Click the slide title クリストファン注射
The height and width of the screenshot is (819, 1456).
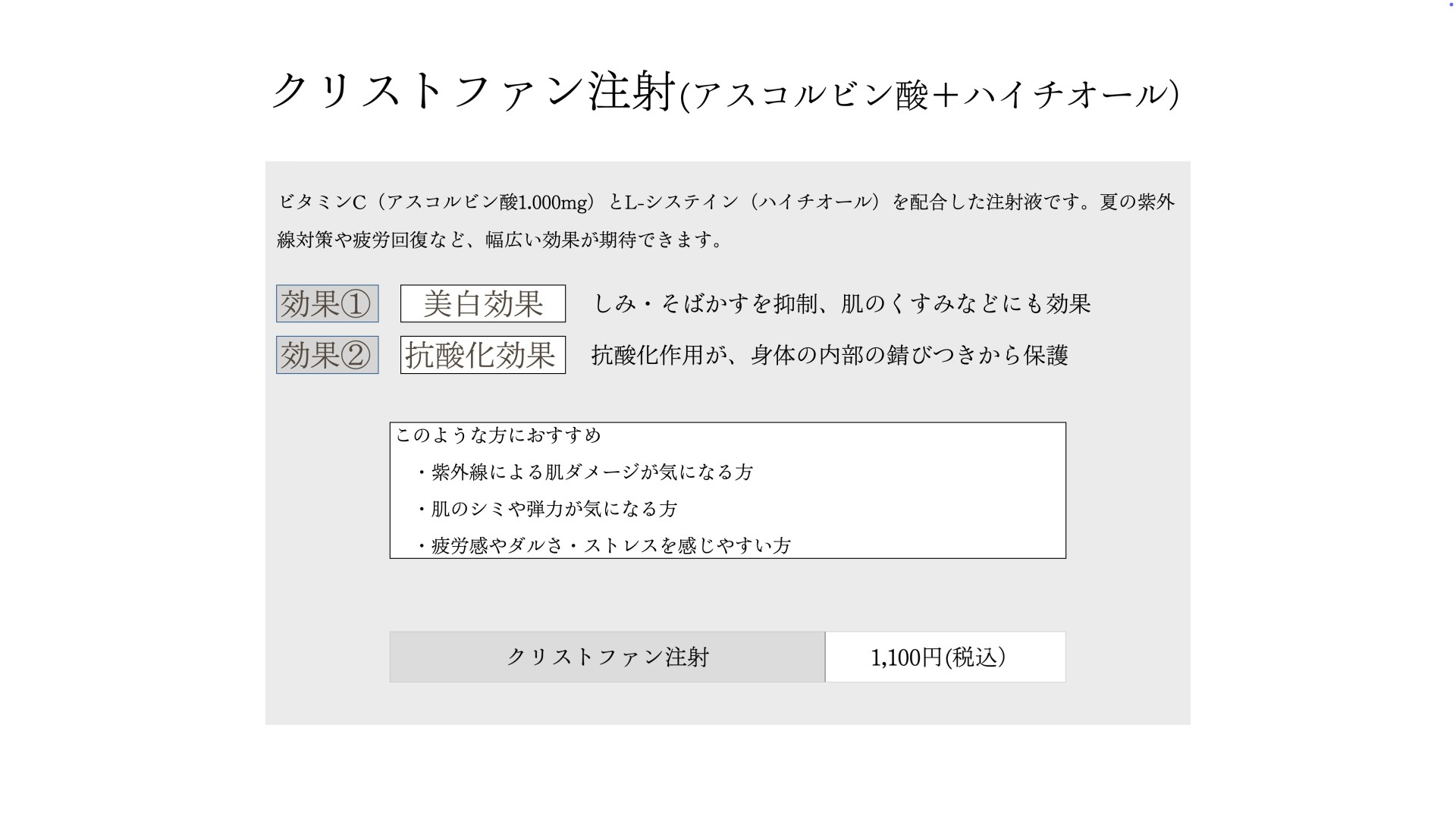(473, 92)
